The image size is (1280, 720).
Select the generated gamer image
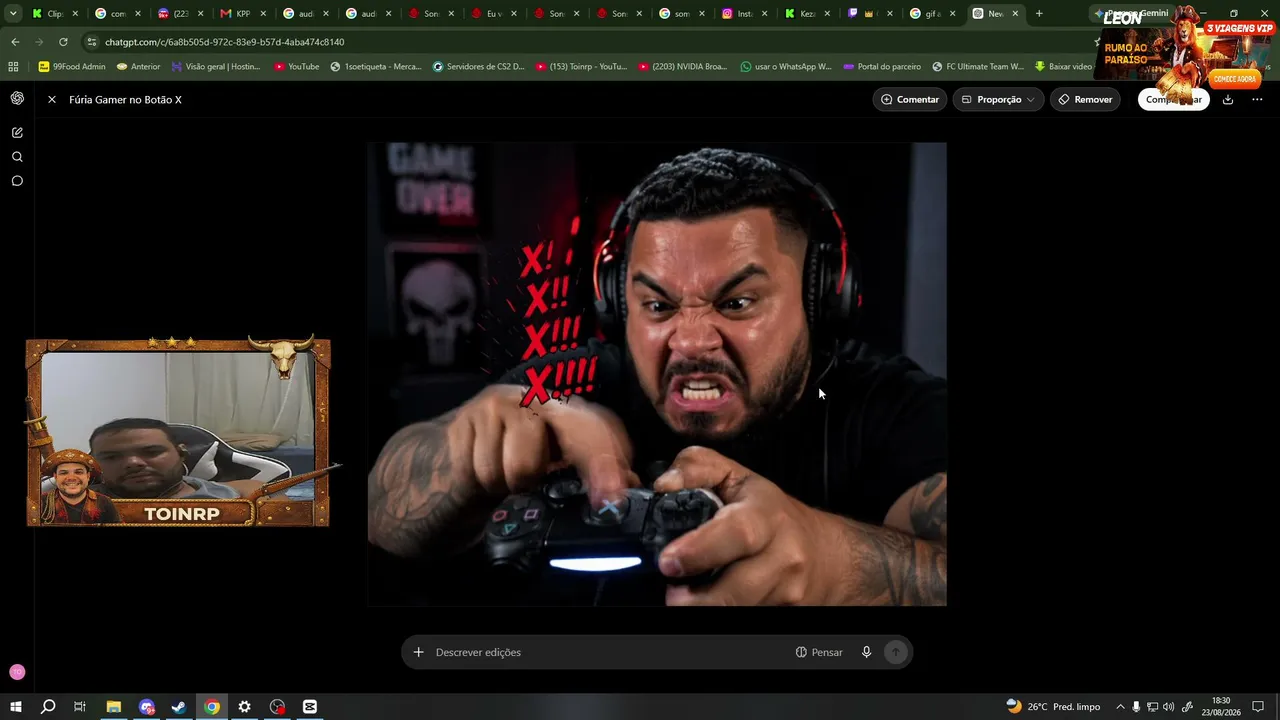657,374
